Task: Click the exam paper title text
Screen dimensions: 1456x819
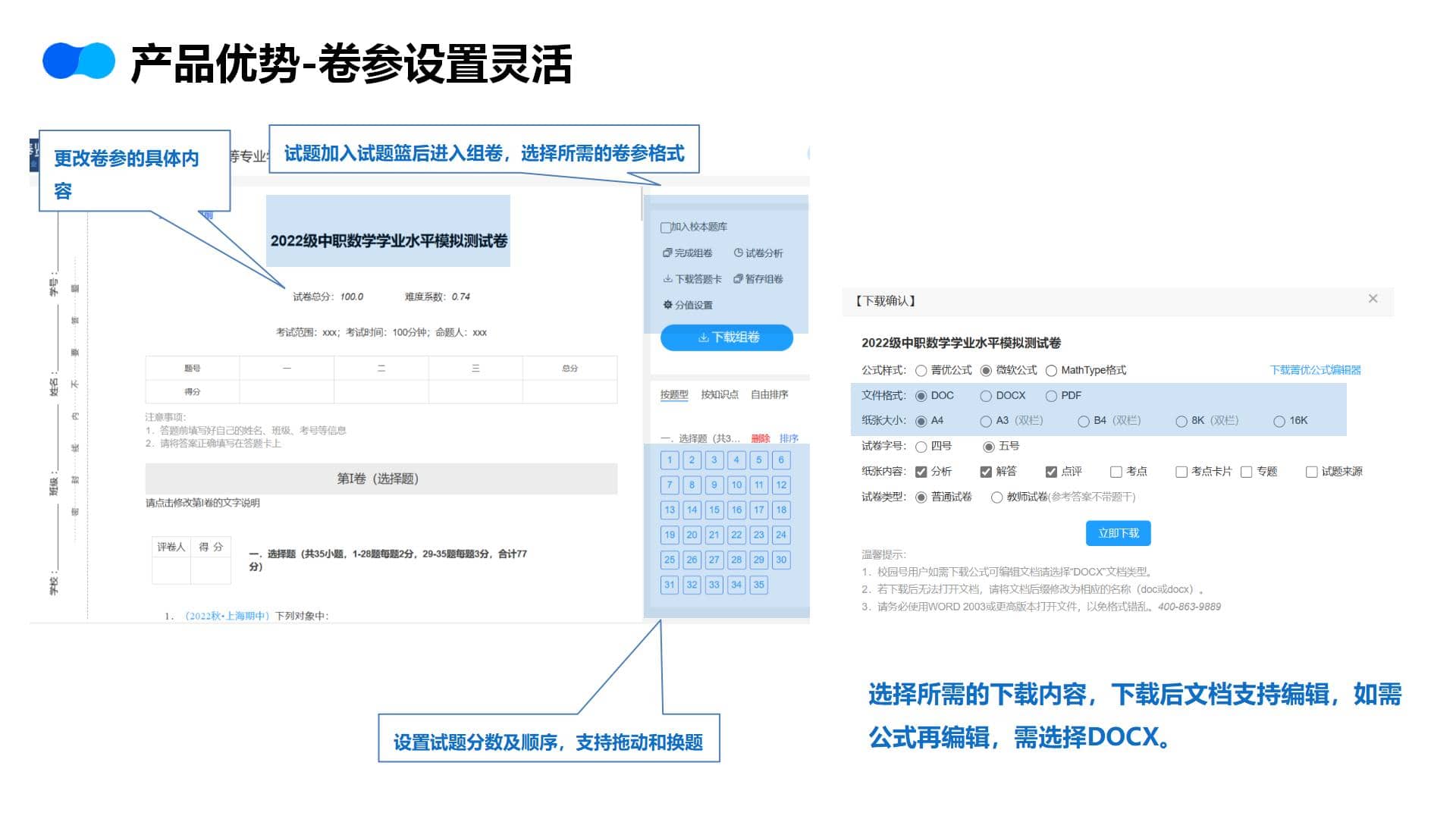Action: tap(388, 241)
